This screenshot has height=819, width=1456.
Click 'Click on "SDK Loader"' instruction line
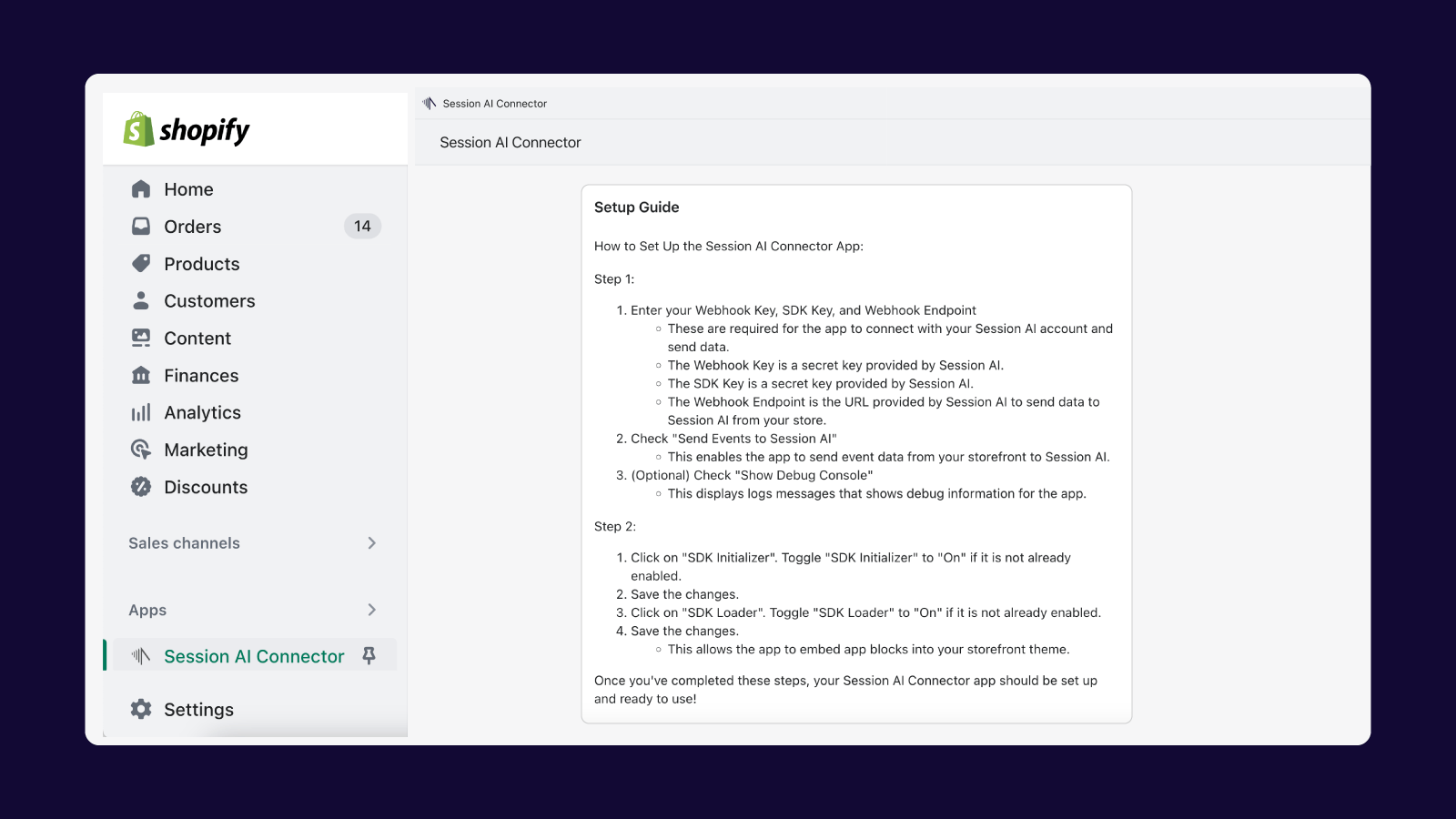click(x=865, y=612)
